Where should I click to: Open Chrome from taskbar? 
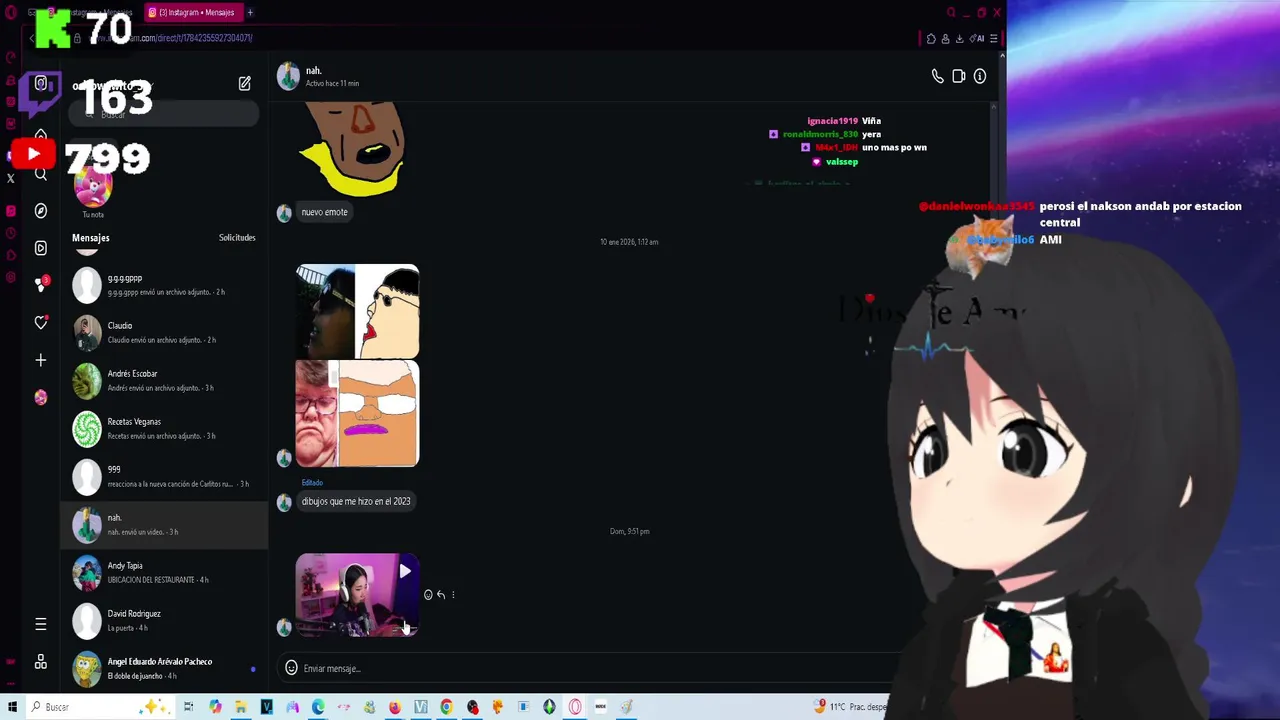click(x=446, y=707)
